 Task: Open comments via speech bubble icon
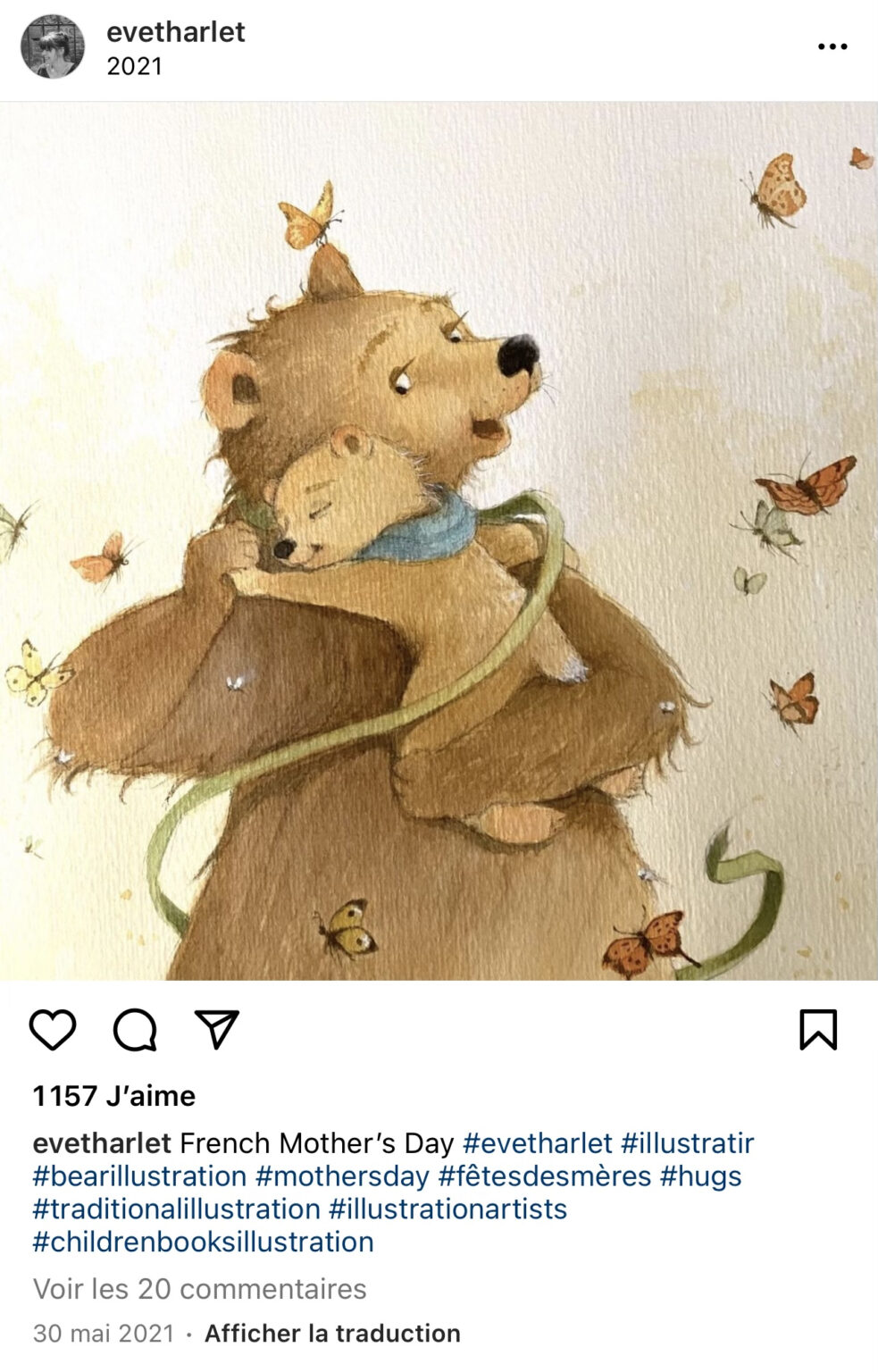(x=135, y=1030)
